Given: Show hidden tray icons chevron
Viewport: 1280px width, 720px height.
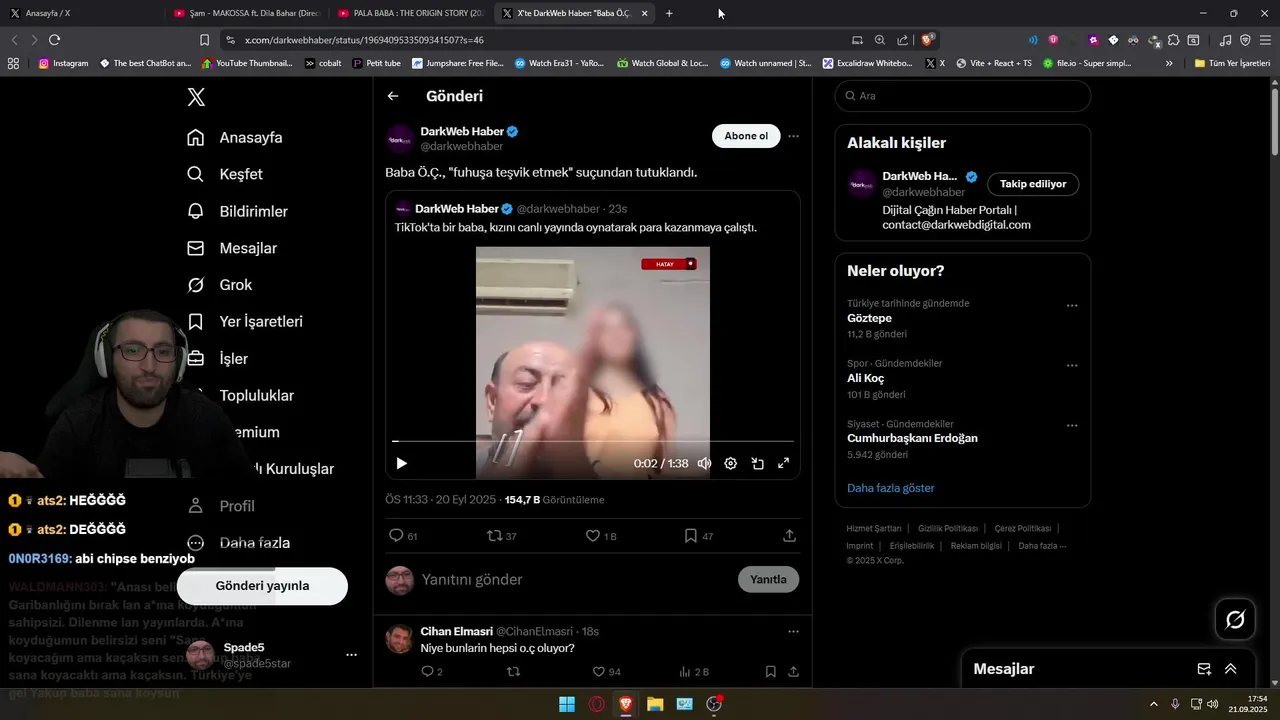Looking at the screenshot, I should tap(1153, 704).
